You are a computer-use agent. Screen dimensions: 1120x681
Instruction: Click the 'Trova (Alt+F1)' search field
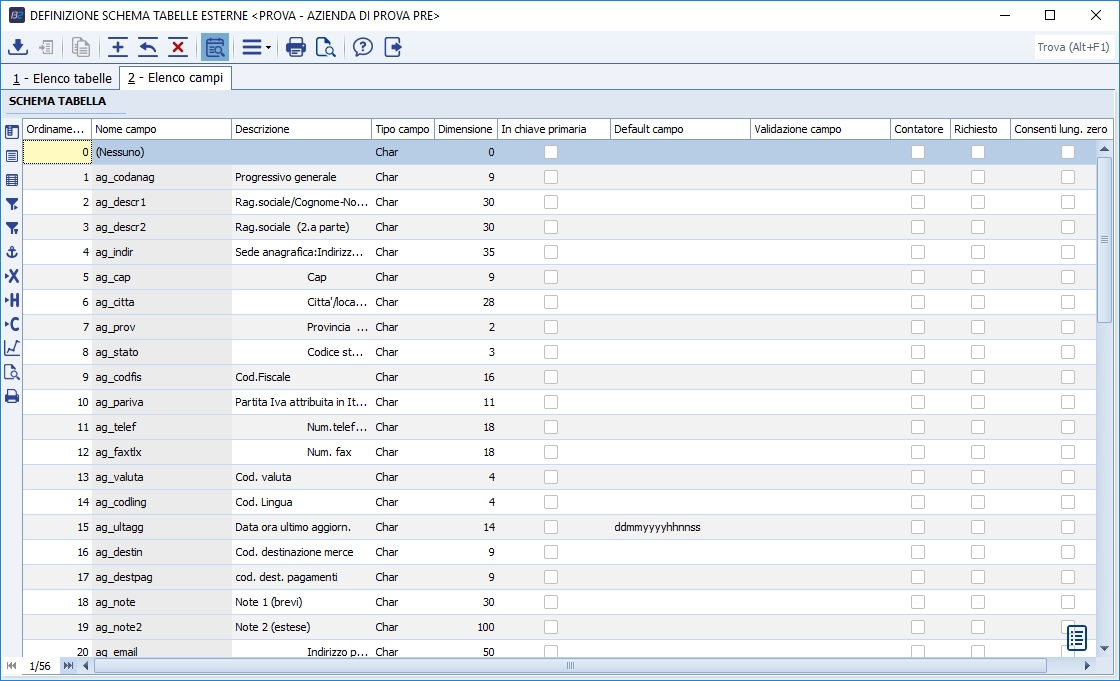tap(1073, 47)
